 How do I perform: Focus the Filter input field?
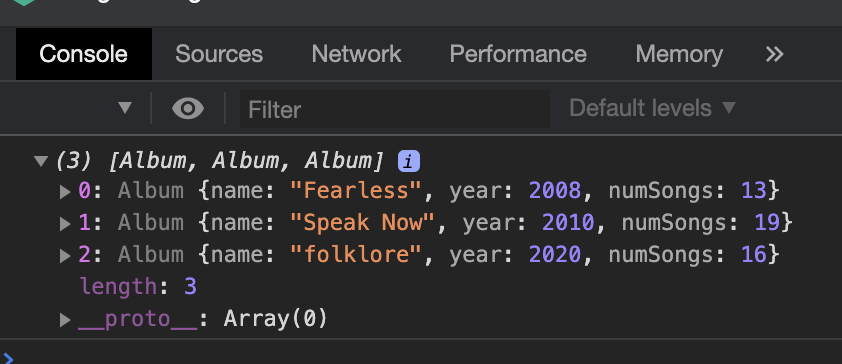pyautogui.click(x=395, y=110)
